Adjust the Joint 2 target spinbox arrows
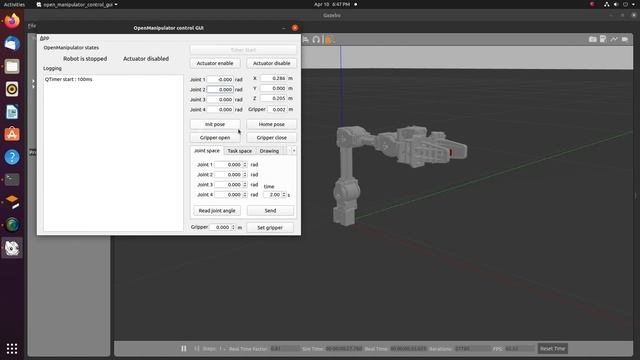Image resolution: width=640 pixels, height=360 pixels. [245, 175]
